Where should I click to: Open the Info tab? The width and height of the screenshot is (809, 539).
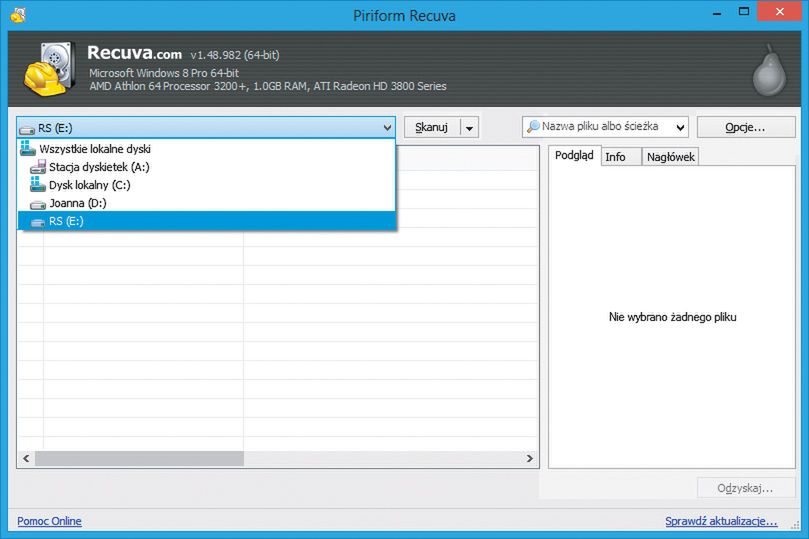[x=621, y=157]
